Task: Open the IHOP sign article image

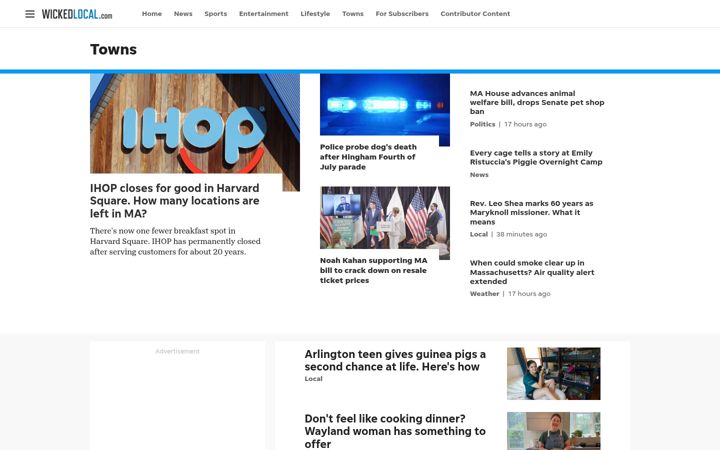Action: 195,124
